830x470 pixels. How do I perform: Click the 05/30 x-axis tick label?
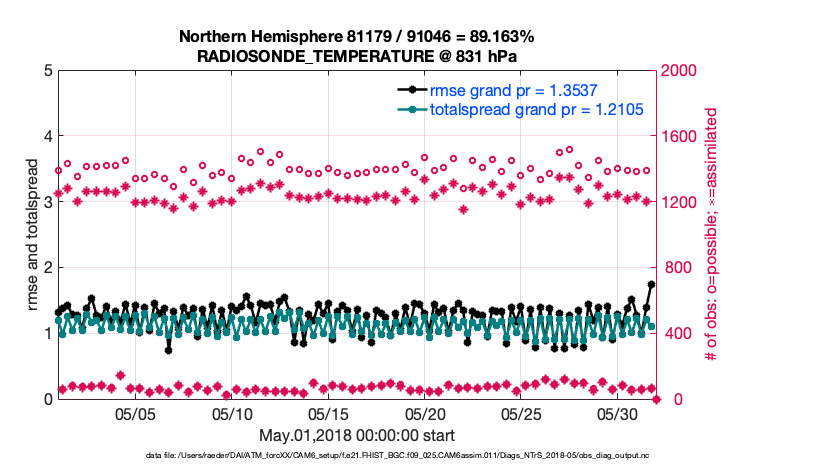pyautogui.click(x=618, y=414)
